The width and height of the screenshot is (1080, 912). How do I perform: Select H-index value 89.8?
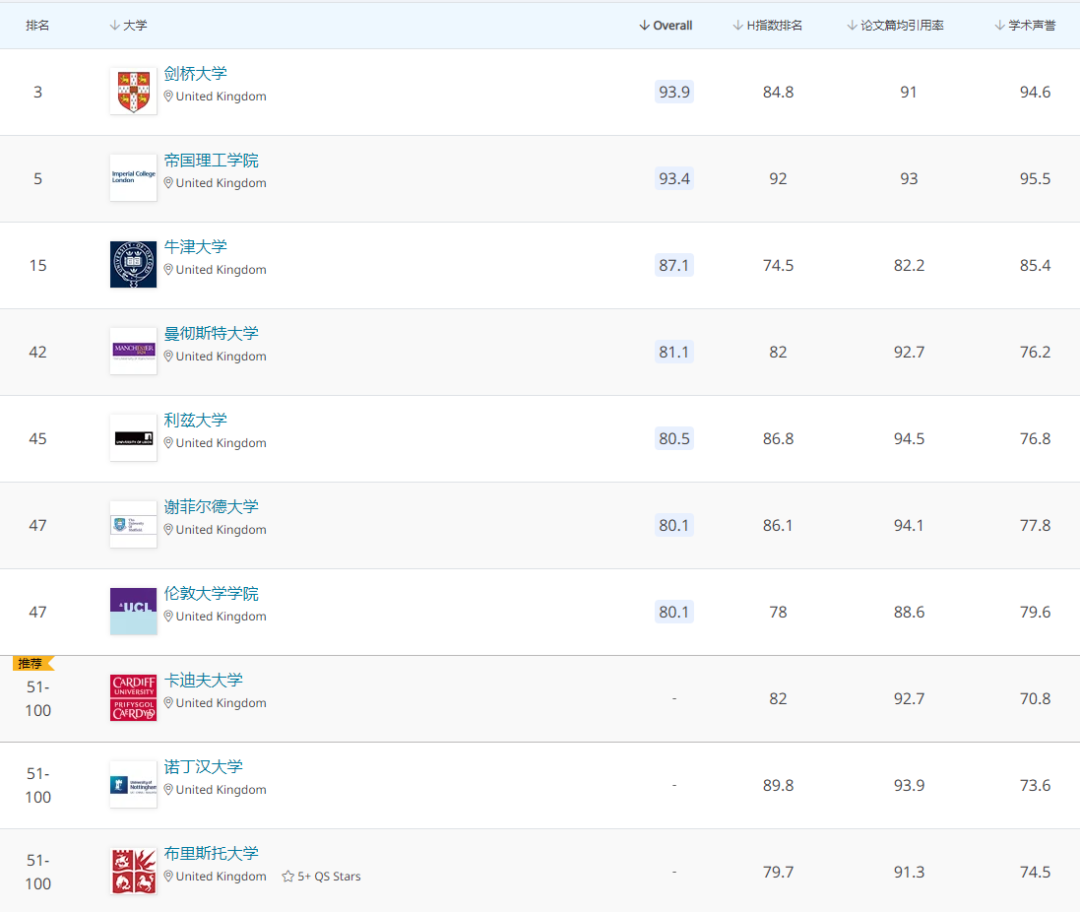(778, 786)
